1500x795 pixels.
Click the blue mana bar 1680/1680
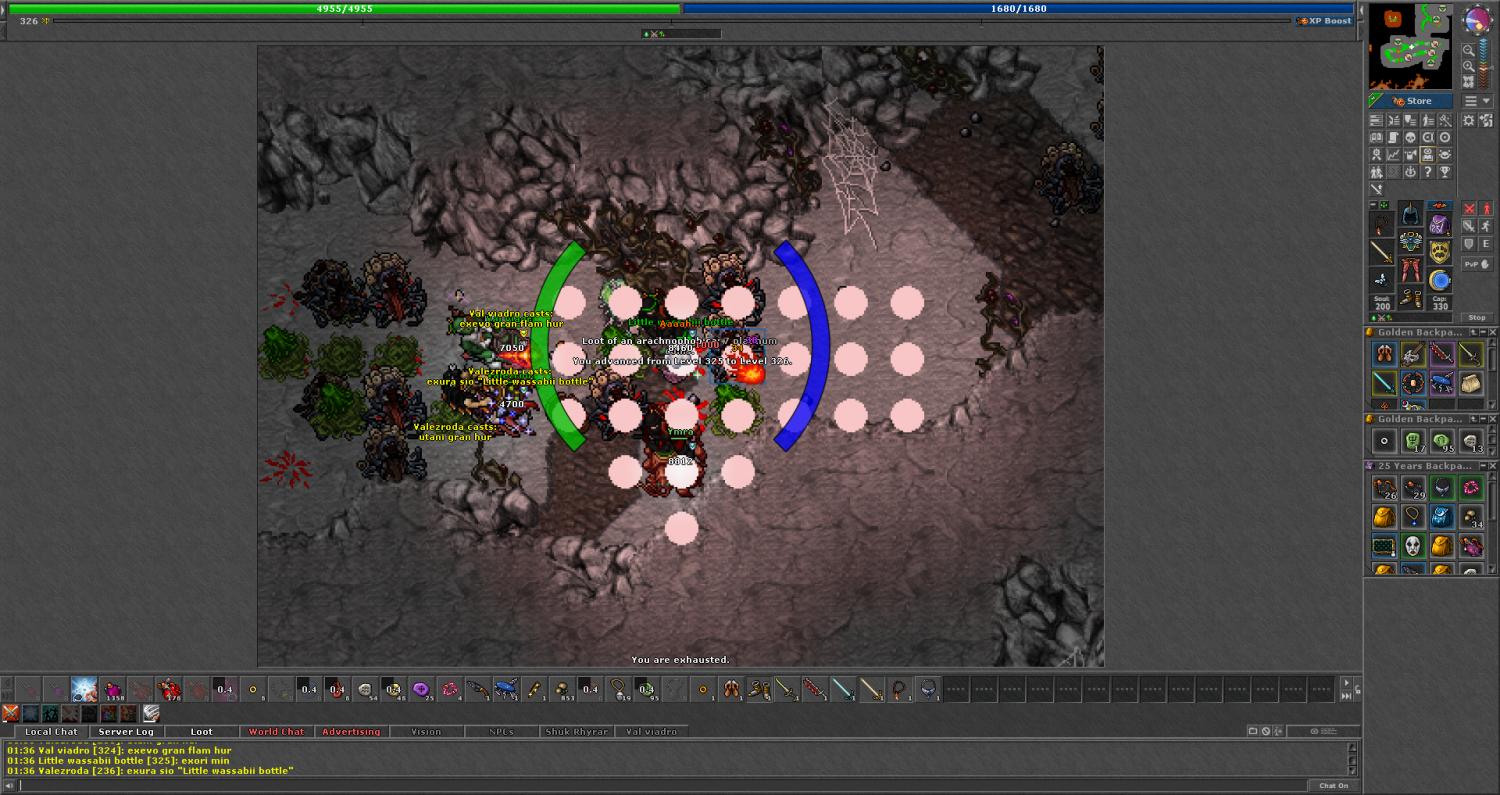point(1018,9)
